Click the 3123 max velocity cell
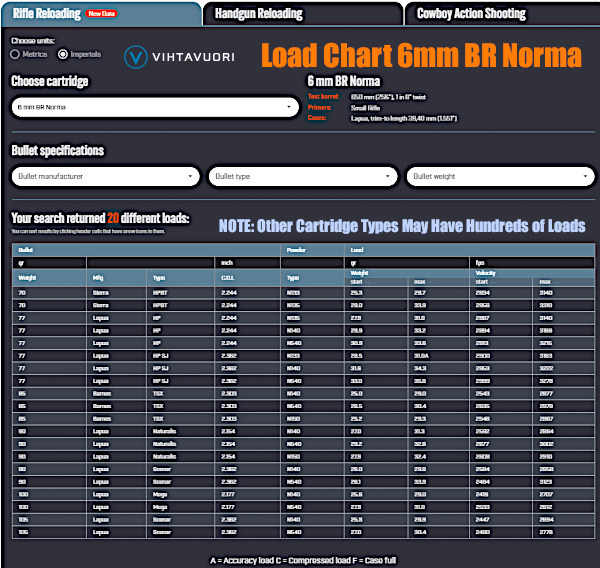600x568 pixels. click(x=563, y=482)
